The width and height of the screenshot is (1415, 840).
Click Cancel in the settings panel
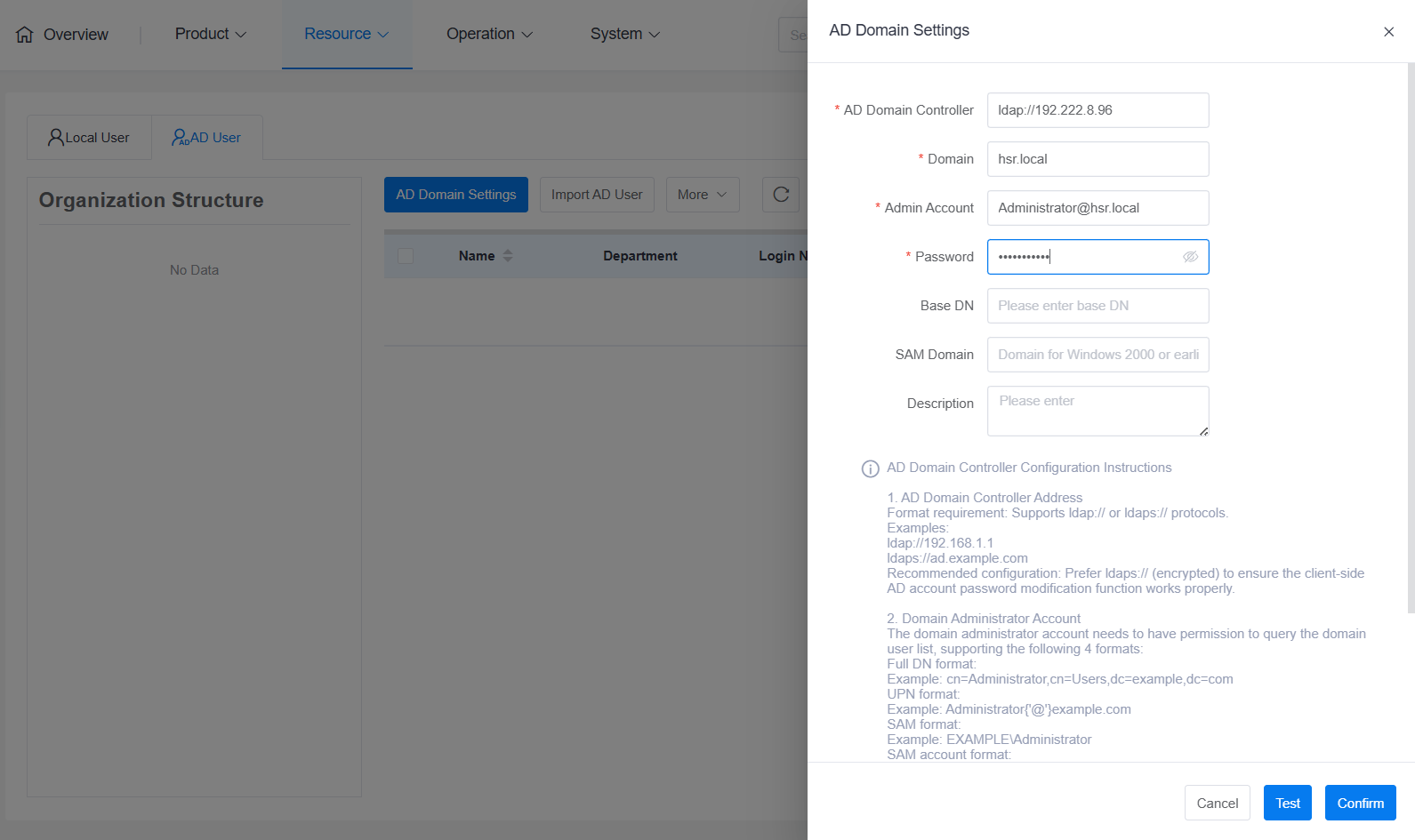pos(1217,803)
